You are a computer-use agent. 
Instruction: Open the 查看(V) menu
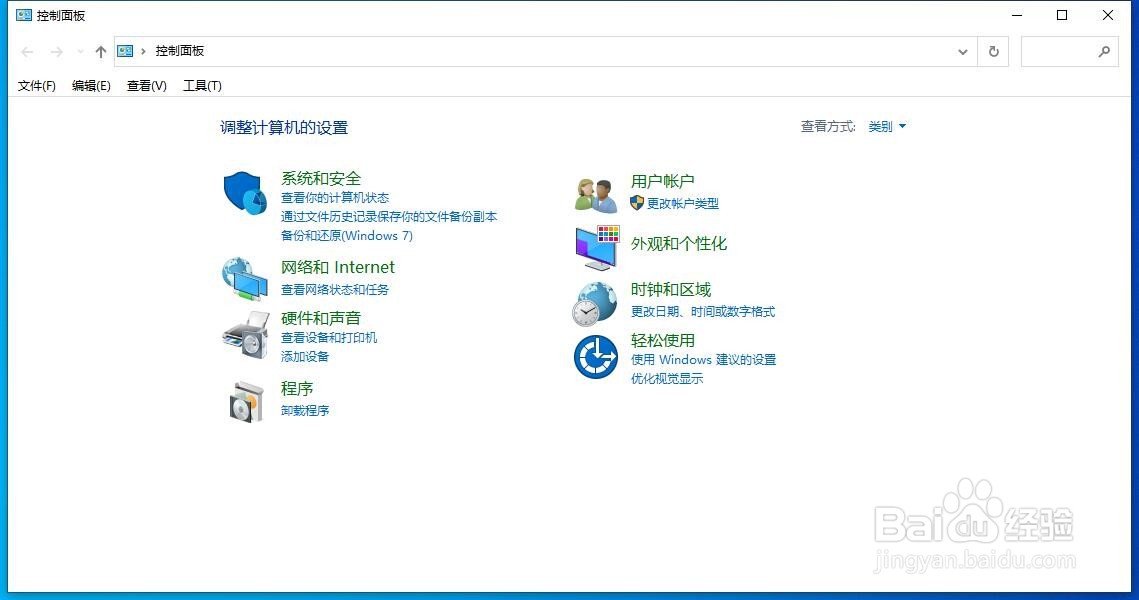point(146,85)
